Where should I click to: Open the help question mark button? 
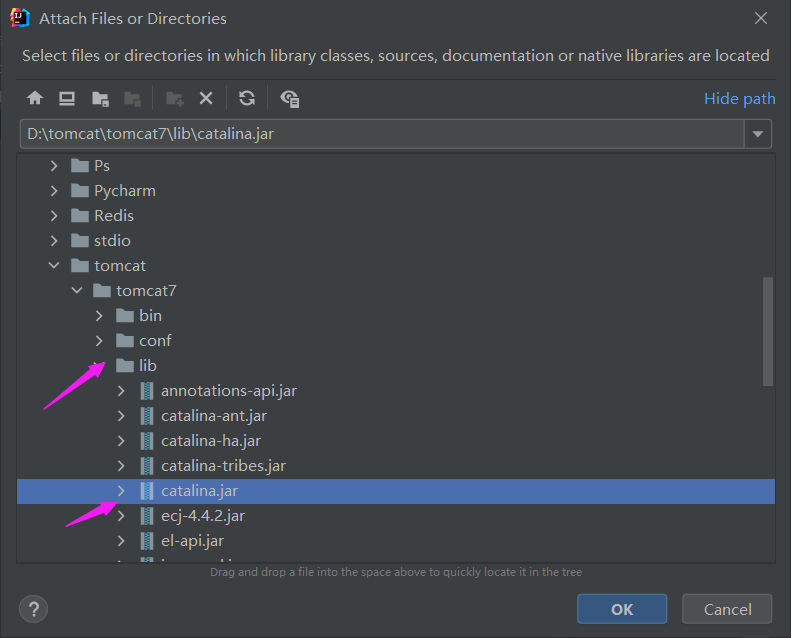pos(33,609)
